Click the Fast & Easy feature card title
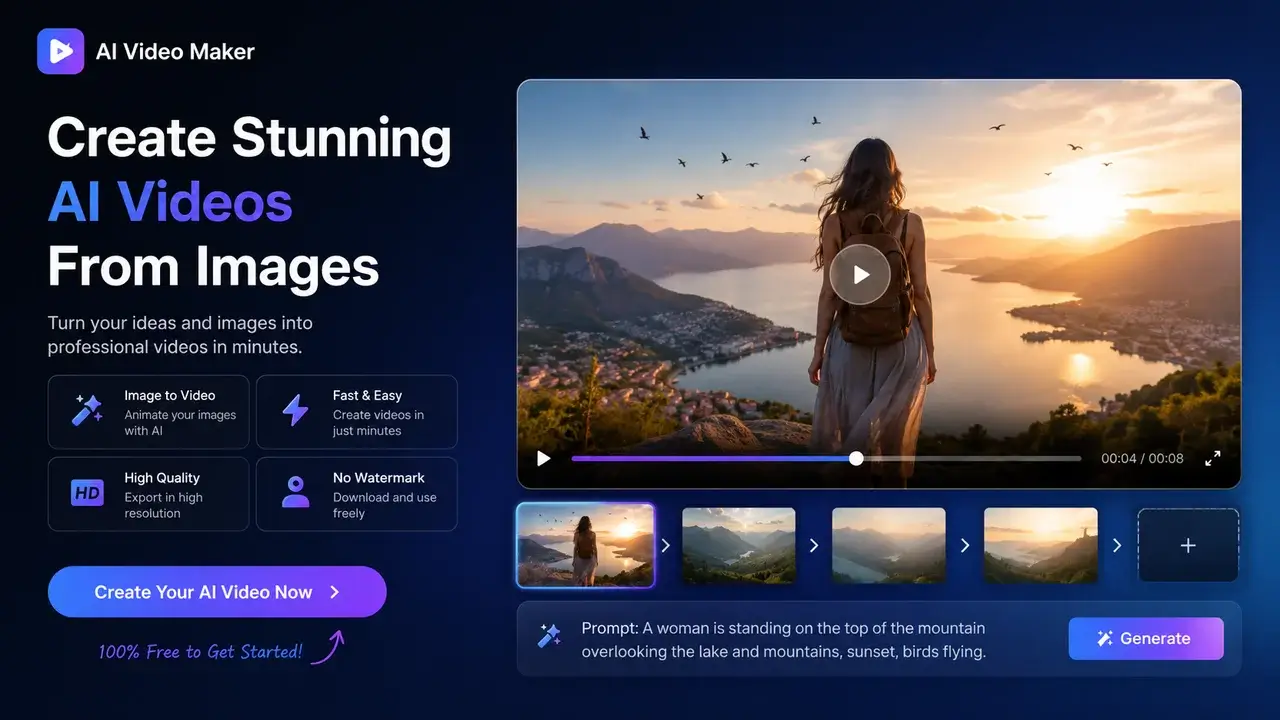Screen dimensions: 1280x720 click(367, 396)
